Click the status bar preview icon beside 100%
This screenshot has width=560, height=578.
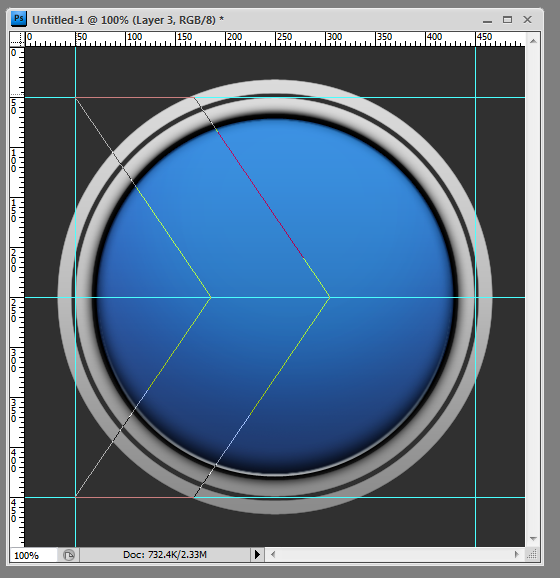click(69, 554)
